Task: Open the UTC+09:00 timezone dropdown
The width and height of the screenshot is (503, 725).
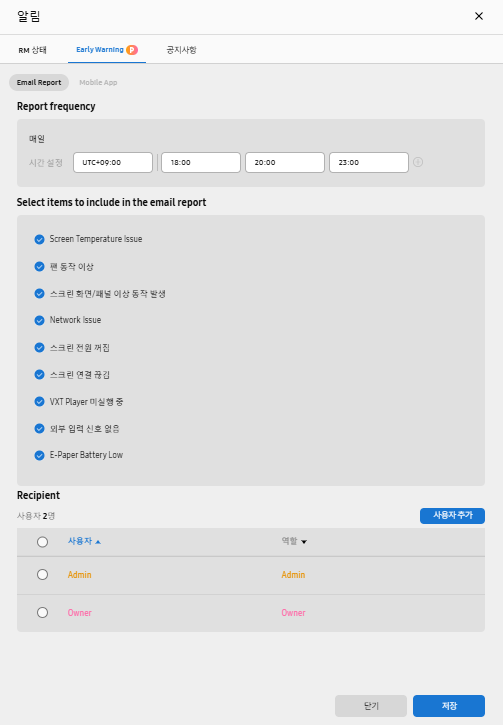Action: coord(113,162)
